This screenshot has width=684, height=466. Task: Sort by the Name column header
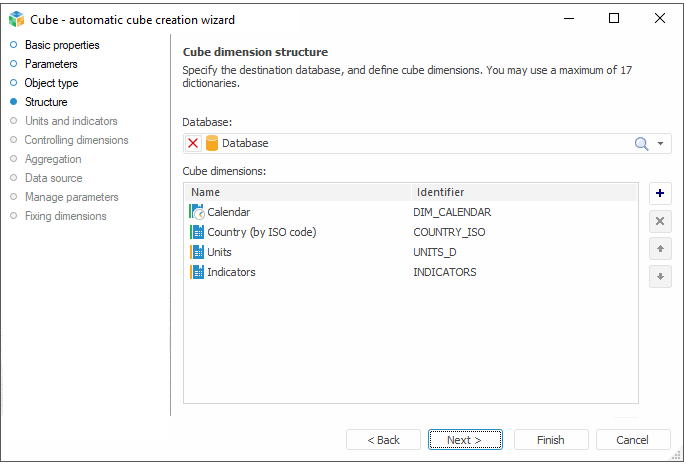(x=297, y=192)
